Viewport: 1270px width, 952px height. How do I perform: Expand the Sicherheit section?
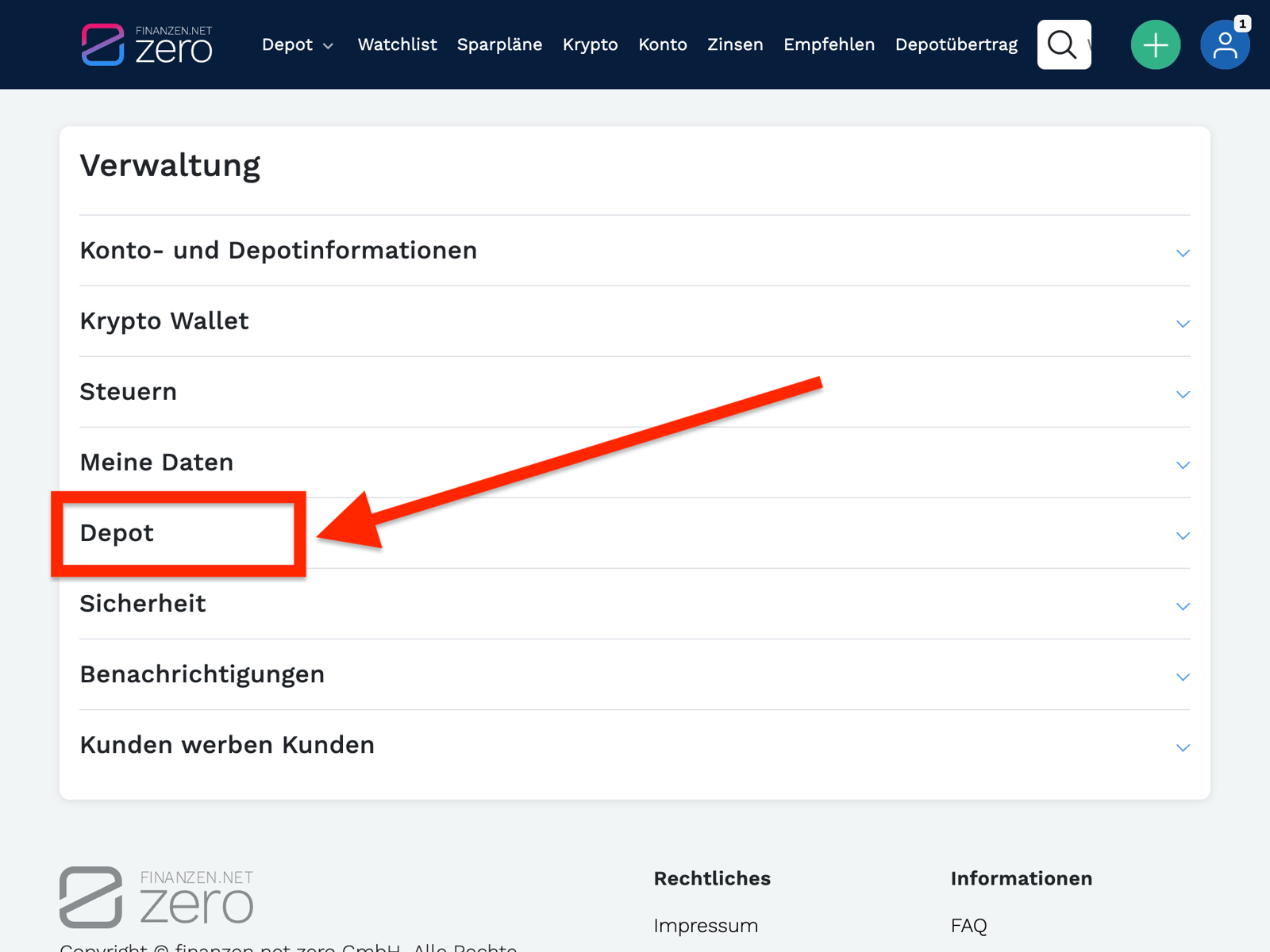point(1183,605)
